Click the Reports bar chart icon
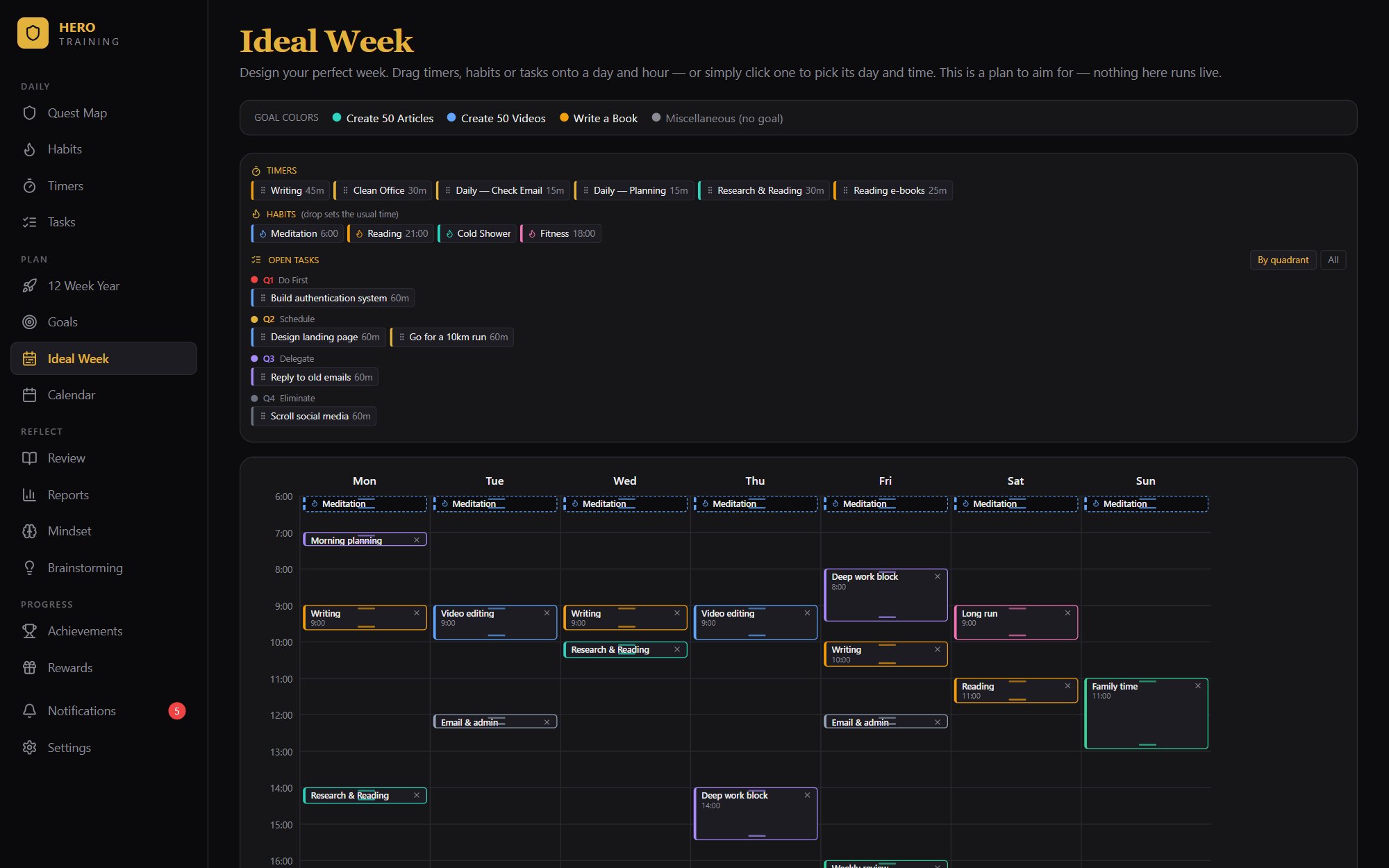1389x868 pixels. 29,495
